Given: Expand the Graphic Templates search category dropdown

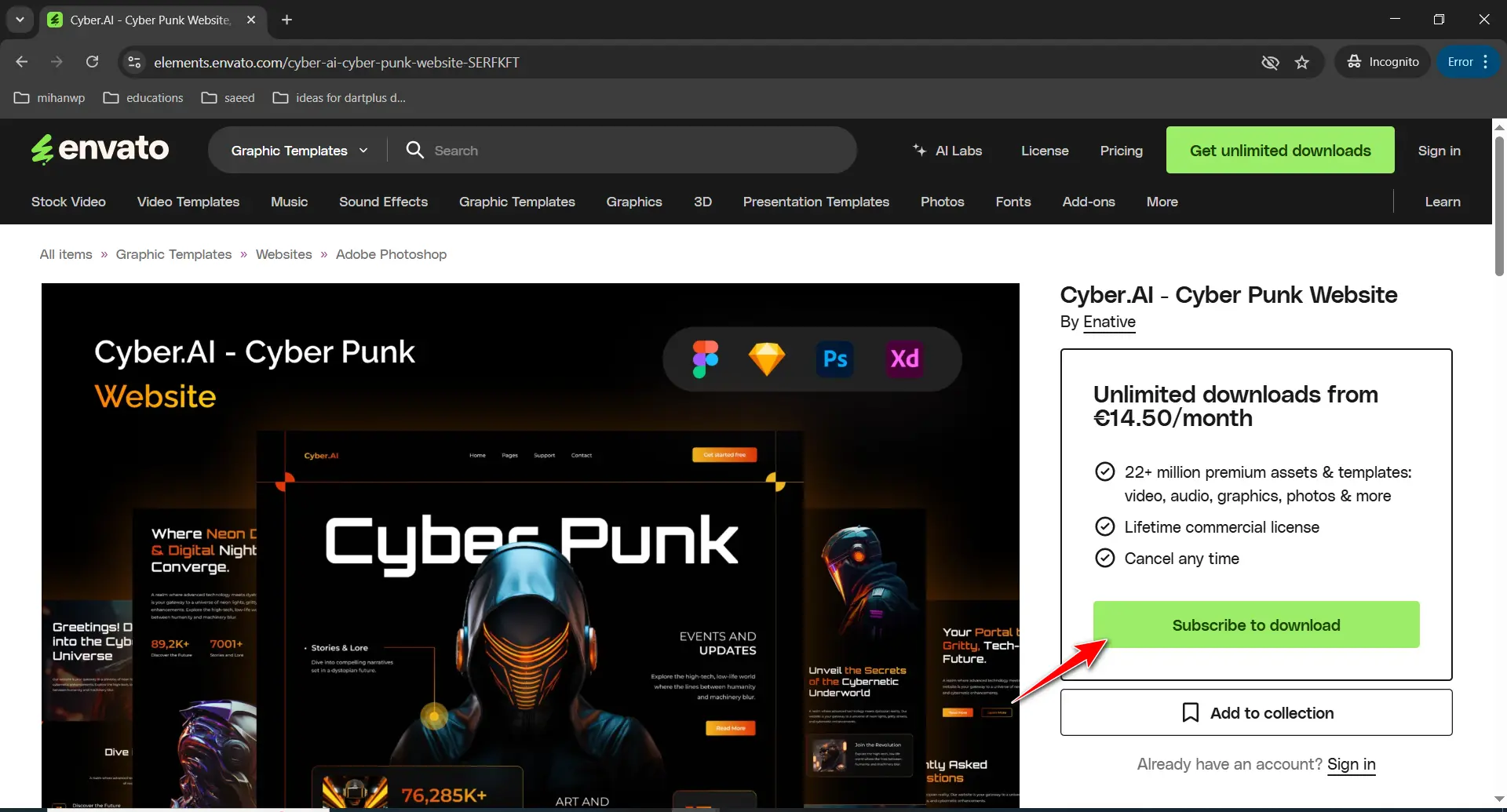Looking at the screenshot, I should tap(298, 151).
